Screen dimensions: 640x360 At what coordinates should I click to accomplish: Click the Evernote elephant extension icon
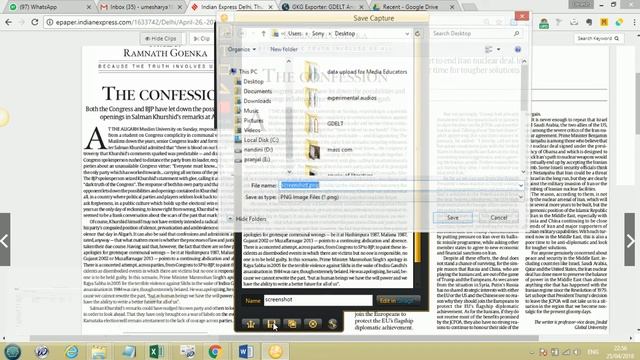589,23
